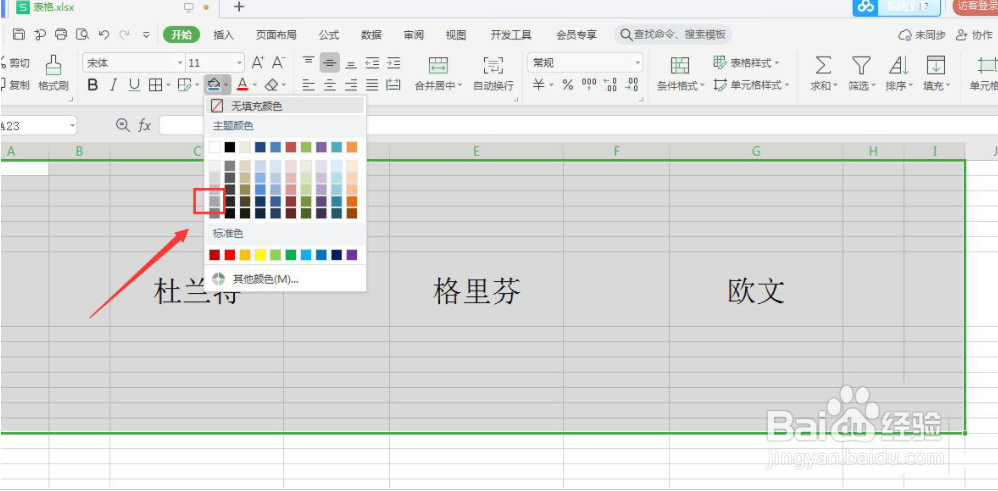Click the Align Top icon
The image size is (998, 491).
tap(309, 62)
